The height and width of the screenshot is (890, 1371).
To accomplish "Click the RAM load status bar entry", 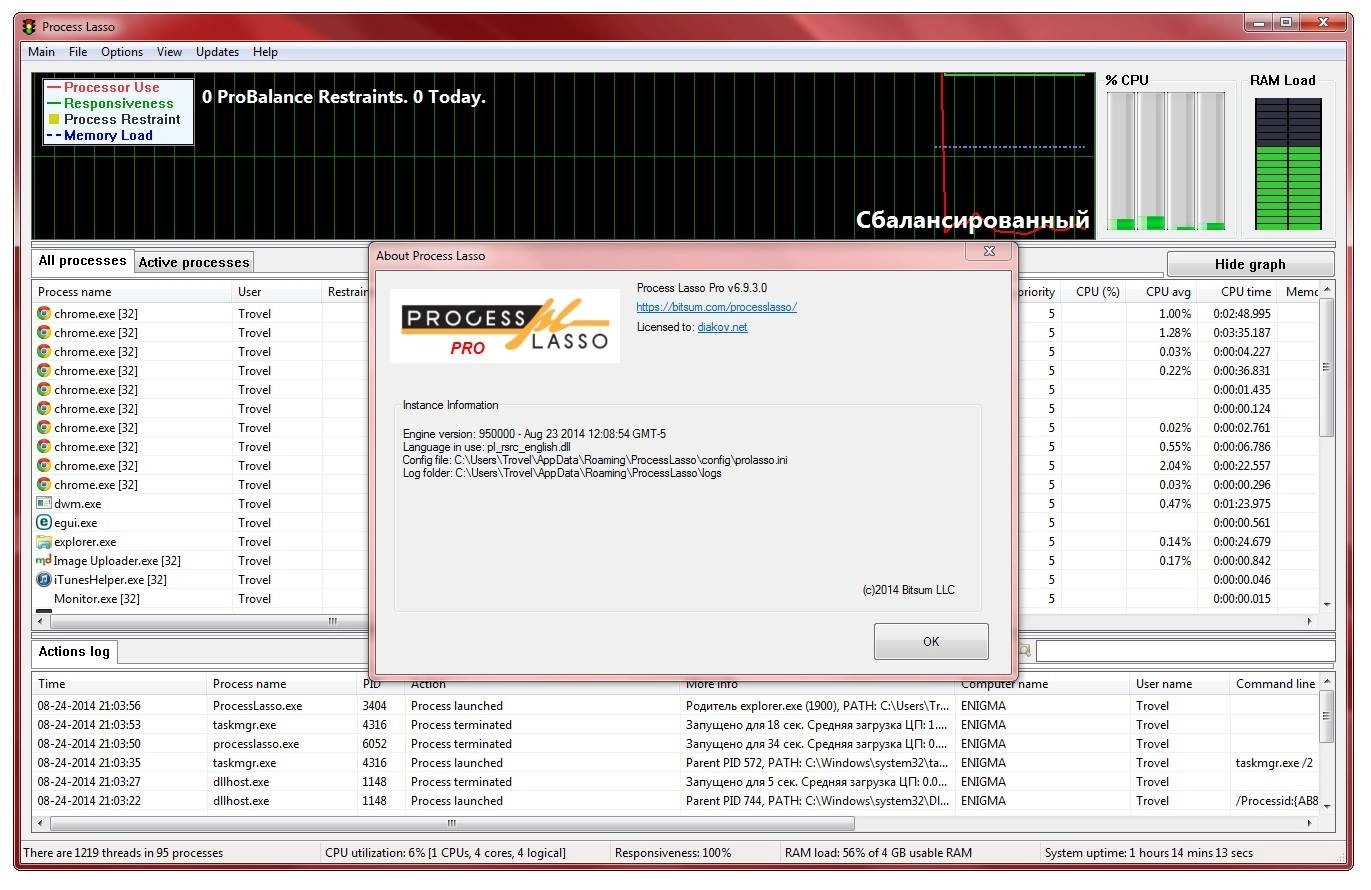I will tap(878, 853).
